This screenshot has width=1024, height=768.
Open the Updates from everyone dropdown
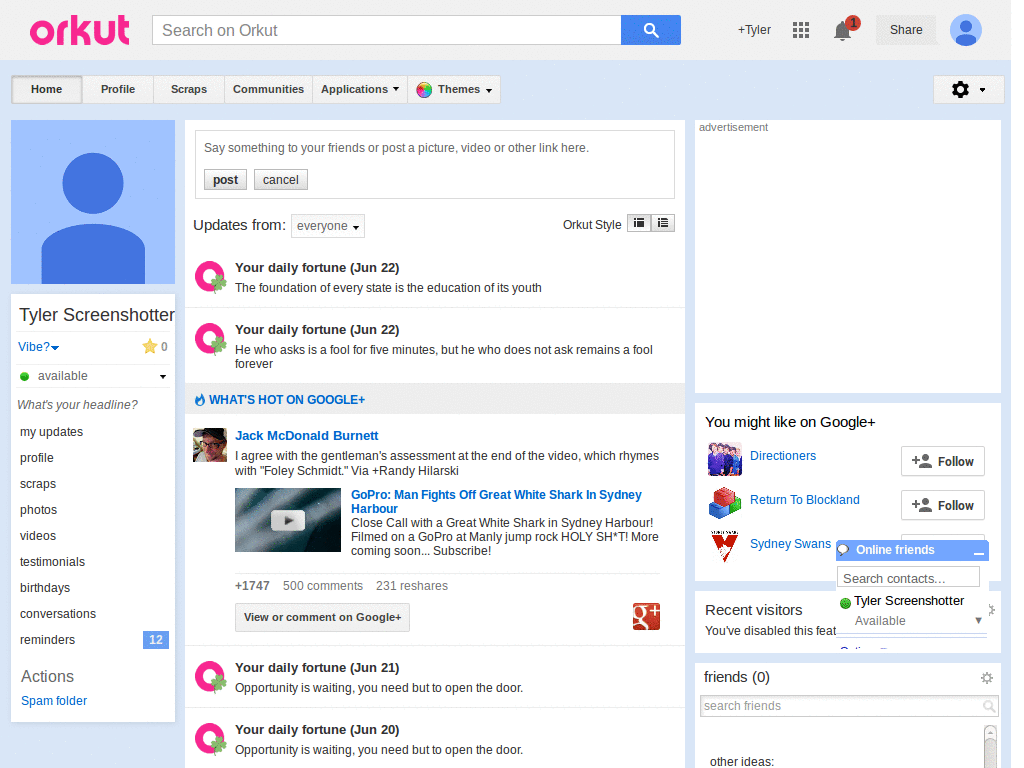tap(328, 226)
